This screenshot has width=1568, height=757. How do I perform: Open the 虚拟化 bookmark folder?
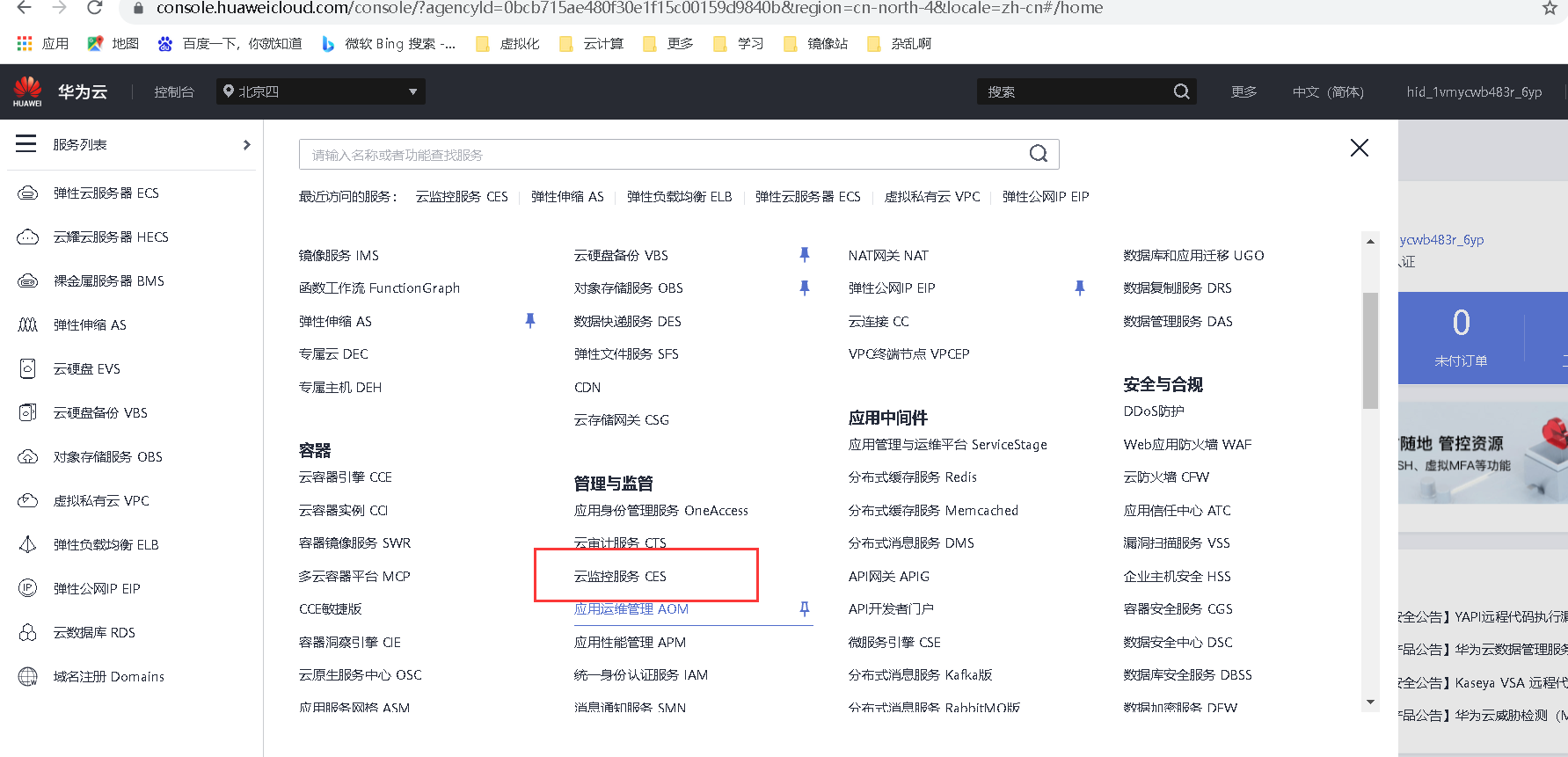[507, 43]
